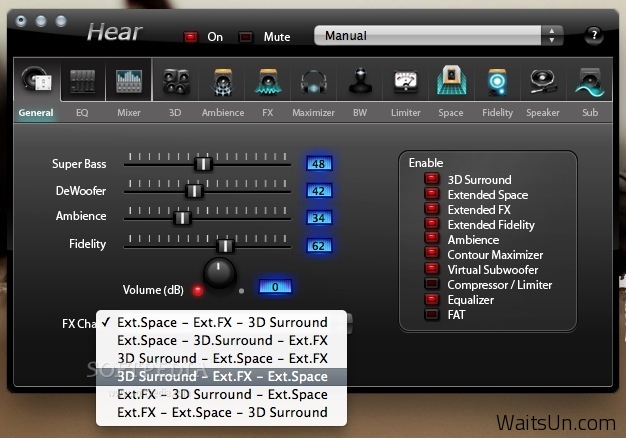Click the Ambience value field 34
Viewport: 626px width, 438px height.
coord(319,218)
